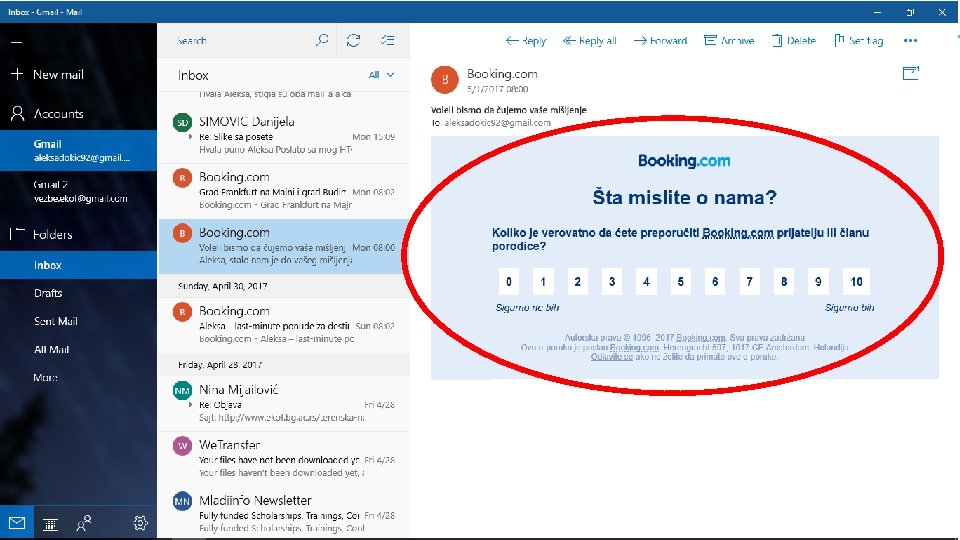The width and height of the screenshot is (960, 540).
Task: Forward the open message
Action: 660,41
